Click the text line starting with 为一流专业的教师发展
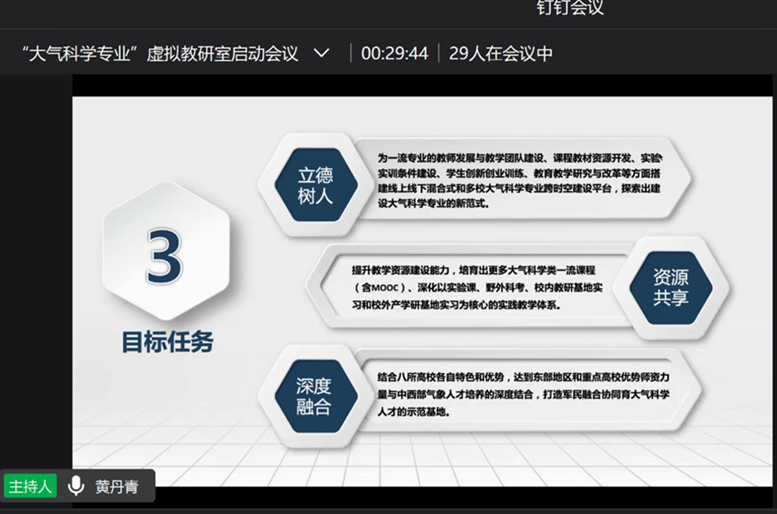 point(520,158)
